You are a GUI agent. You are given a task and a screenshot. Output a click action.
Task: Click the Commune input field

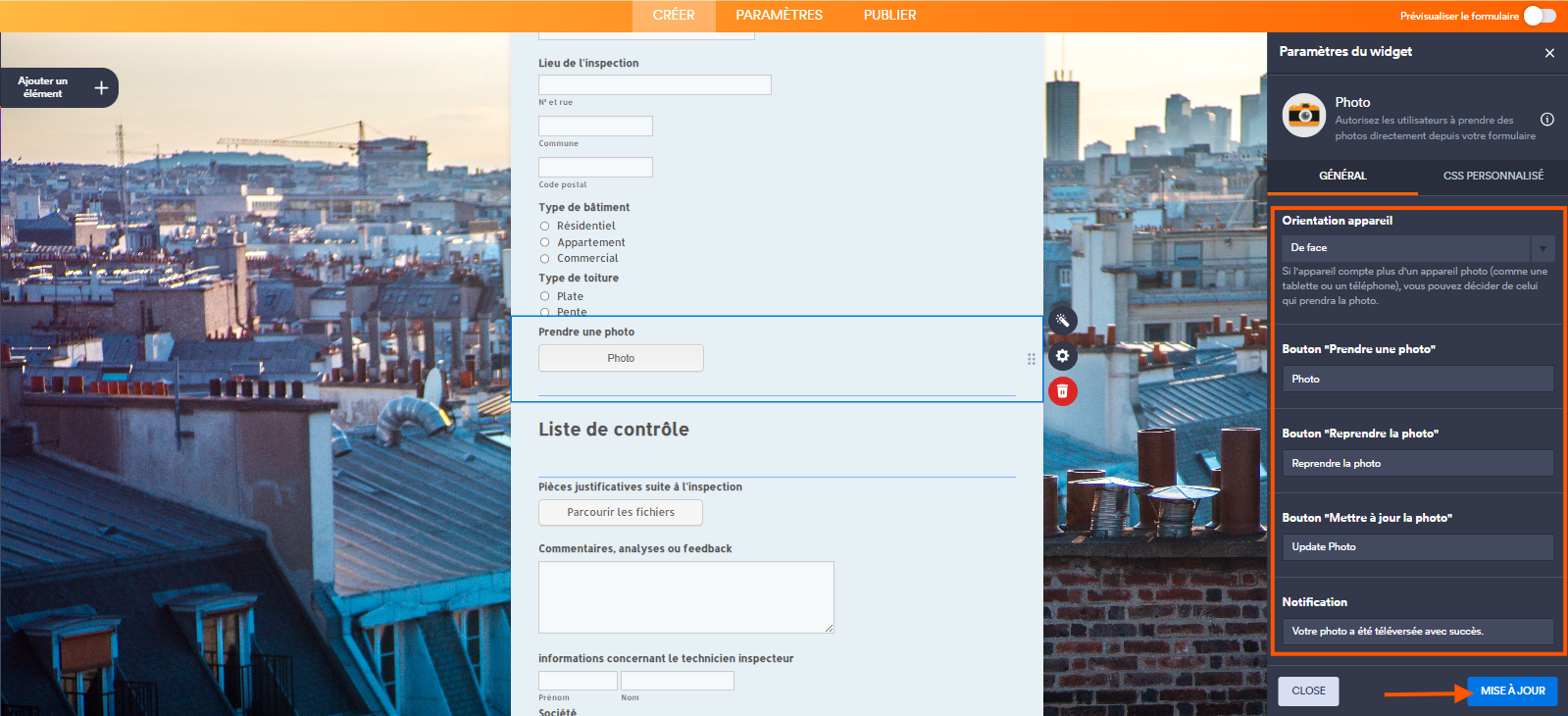tap(595, 127)
